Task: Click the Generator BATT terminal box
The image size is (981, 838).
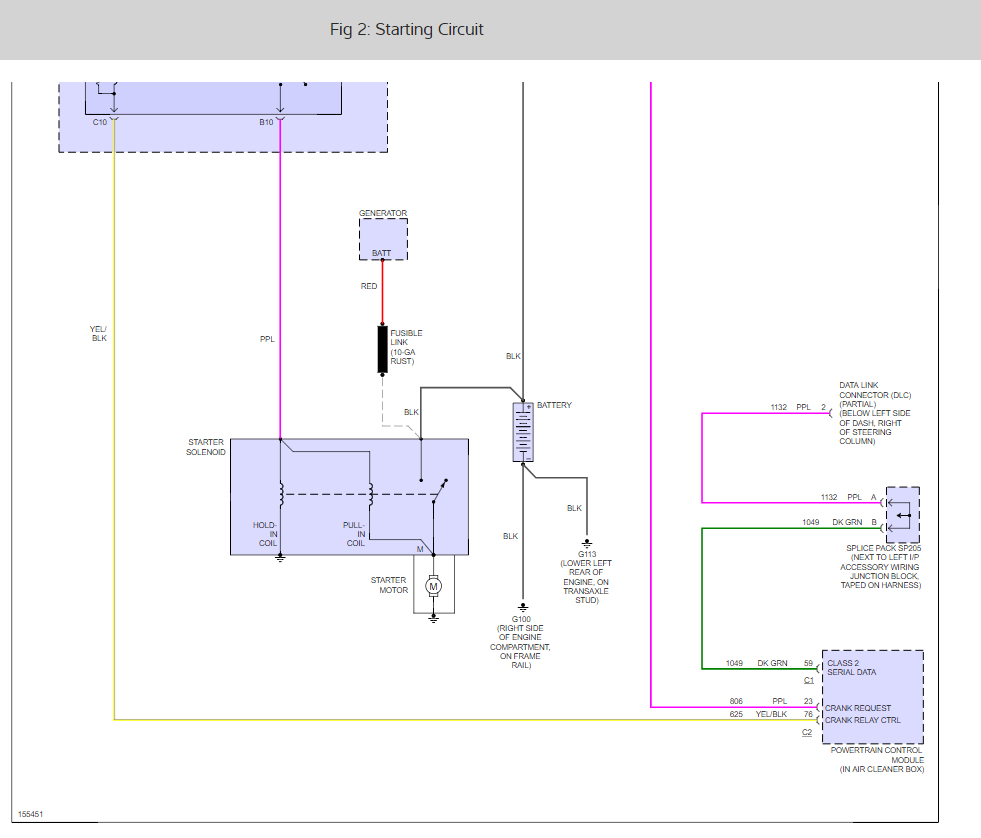Action: coord(383,239)
